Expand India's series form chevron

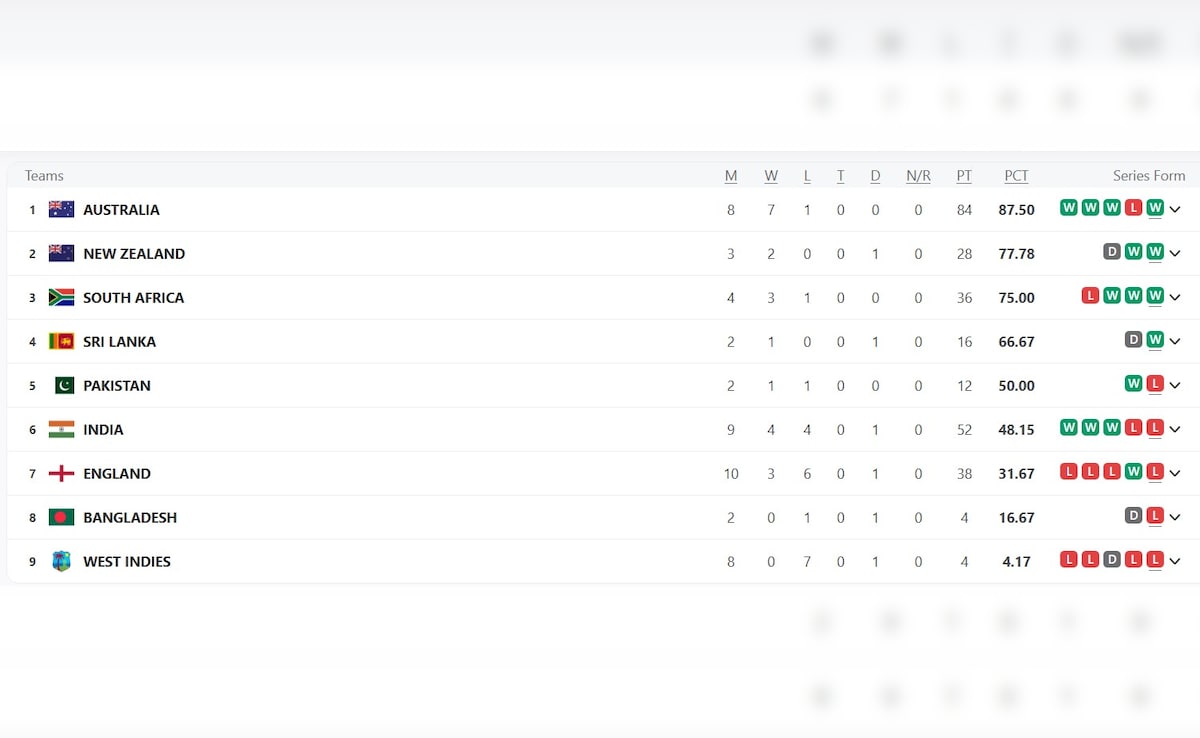click(1175, 429)
